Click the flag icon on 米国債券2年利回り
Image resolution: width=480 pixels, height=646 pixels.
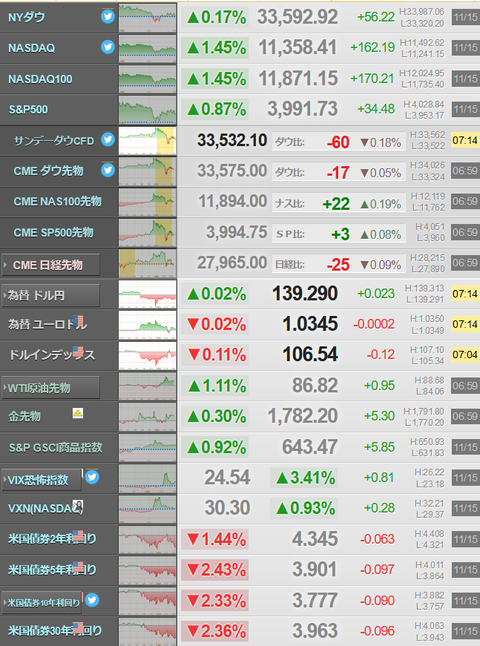(78, 536)
